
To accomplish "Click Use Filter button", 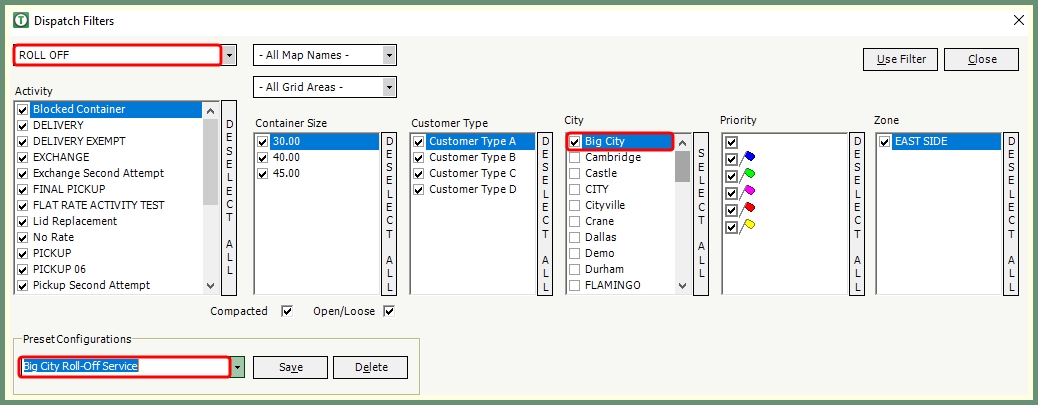I will 901,59.
